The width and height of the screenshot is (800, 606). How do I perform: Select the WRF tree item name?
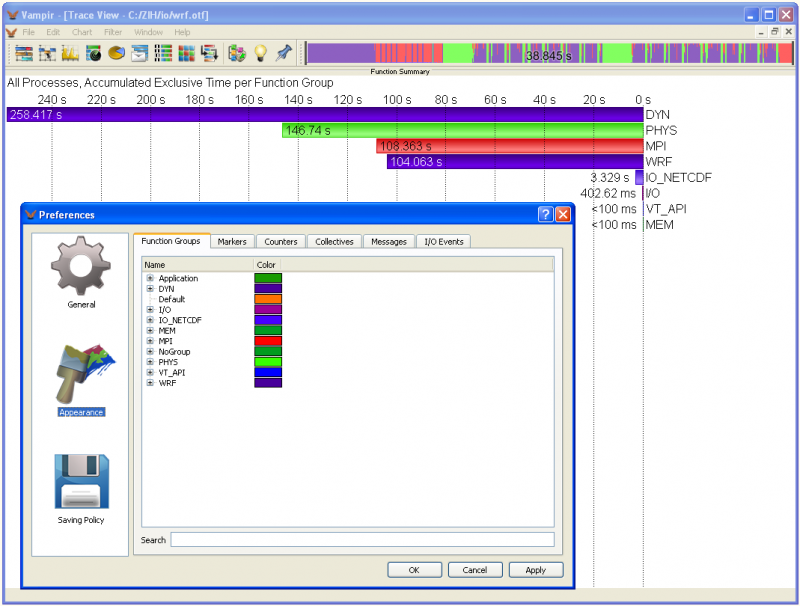(167, 383)
